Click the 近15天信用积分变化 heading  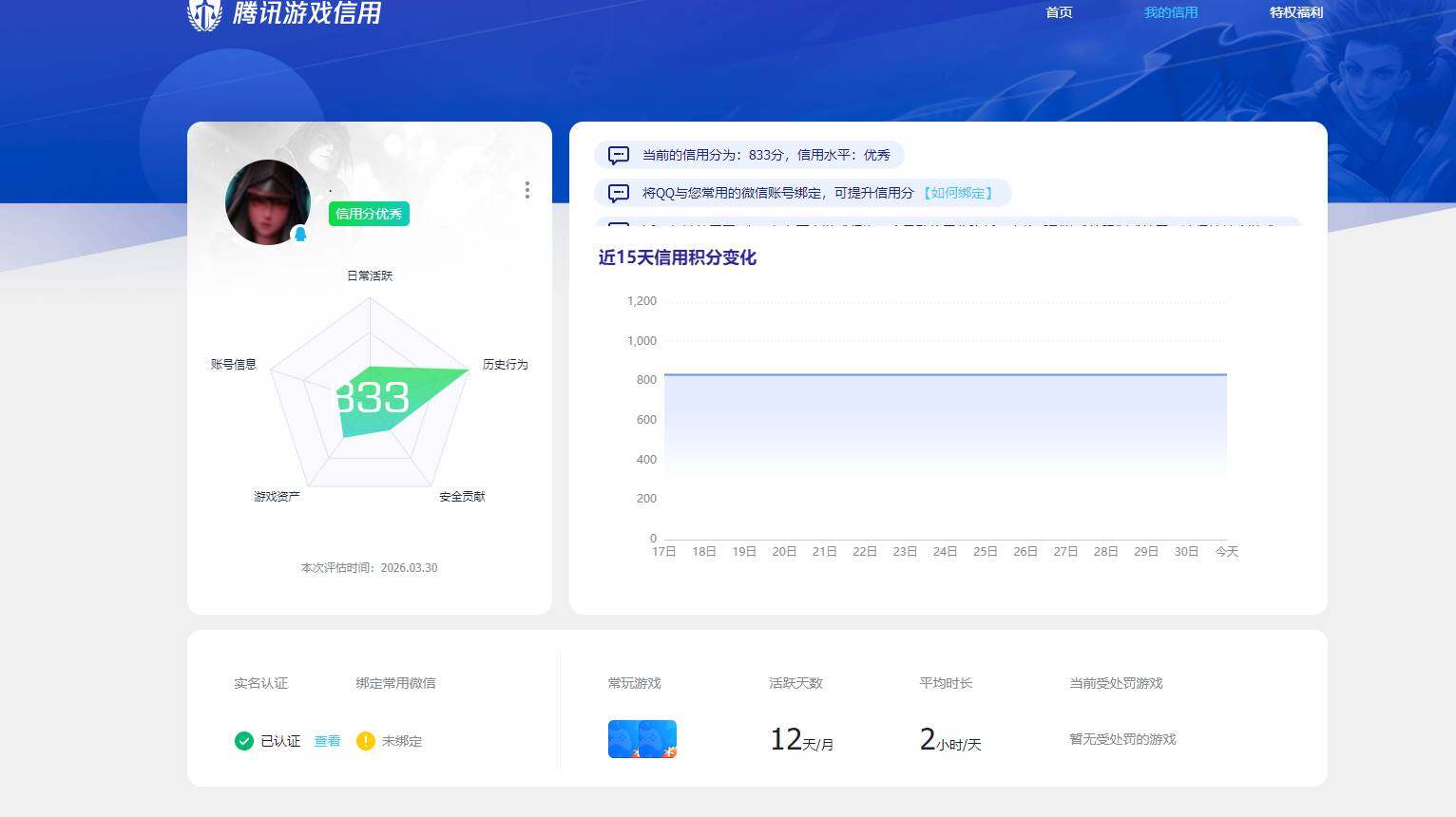tap(678, 257)
